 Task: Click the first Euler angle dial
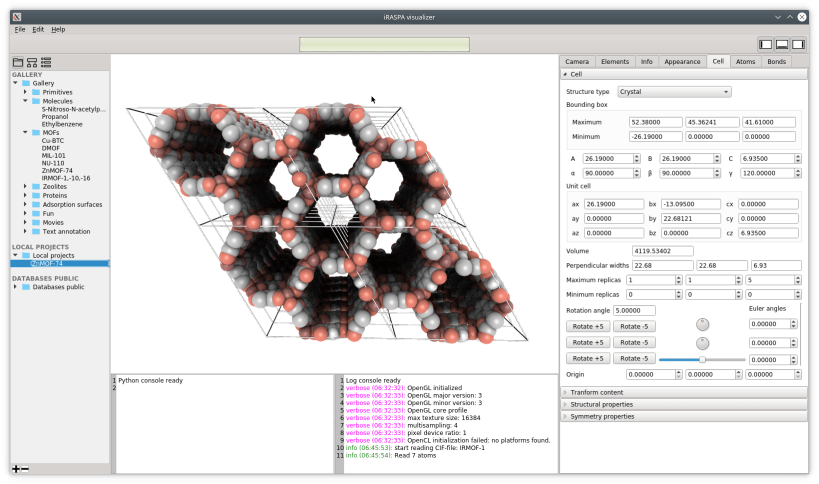703,325
